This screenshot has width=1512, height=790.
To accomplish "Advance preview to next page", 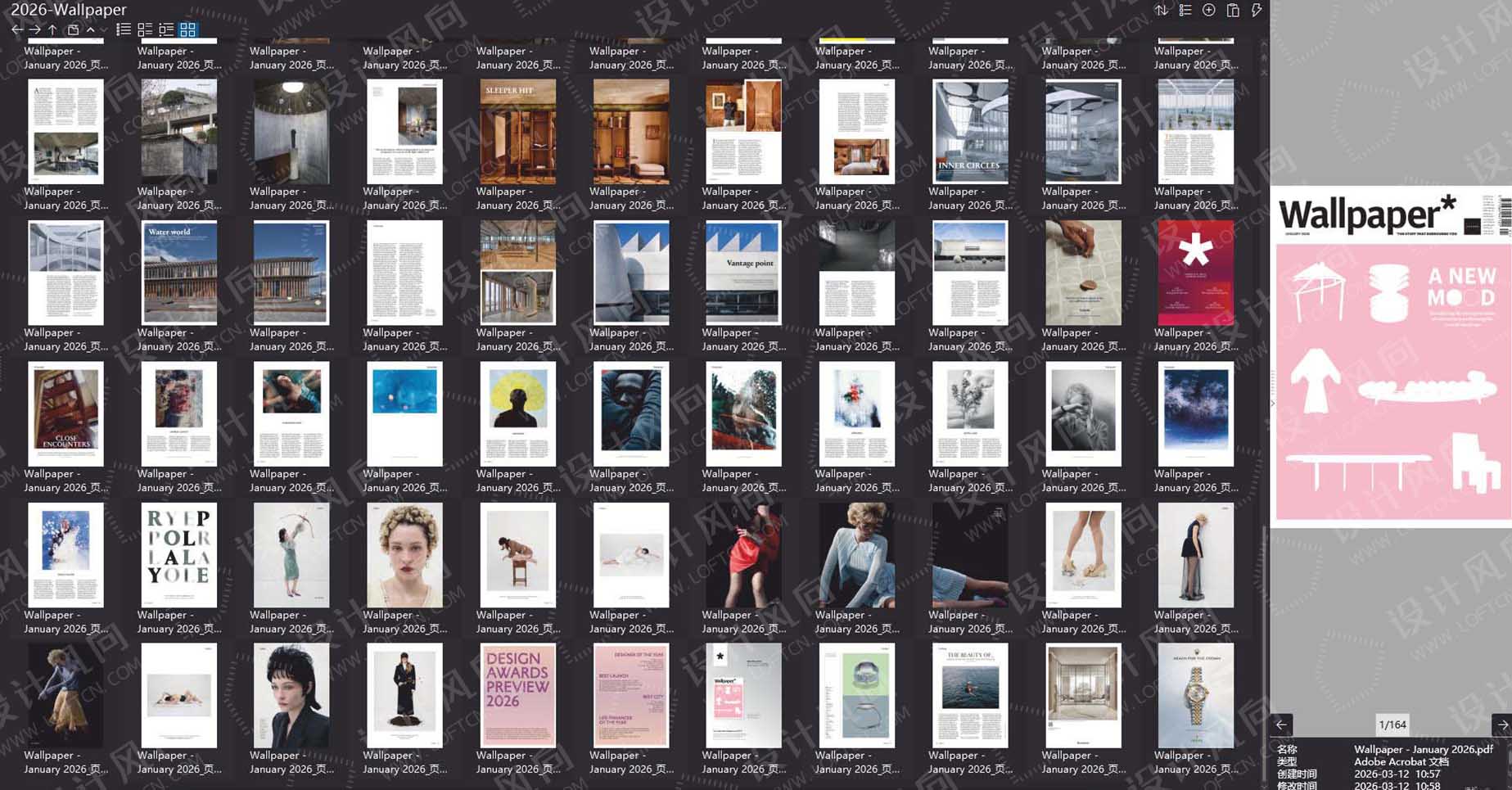I will 1504,725.
